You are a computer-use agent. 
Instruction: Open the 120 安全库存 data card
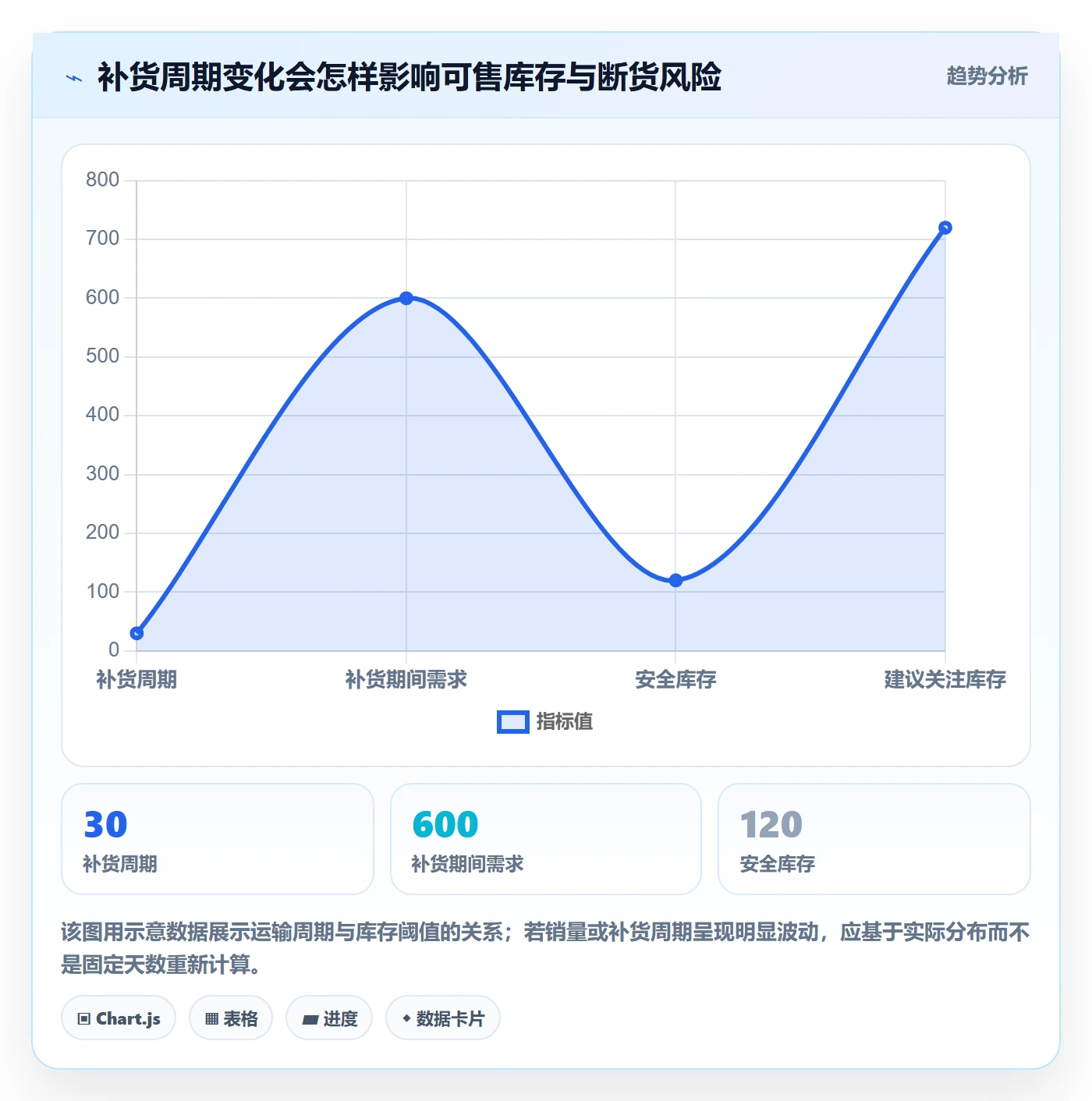pos(874,839)
